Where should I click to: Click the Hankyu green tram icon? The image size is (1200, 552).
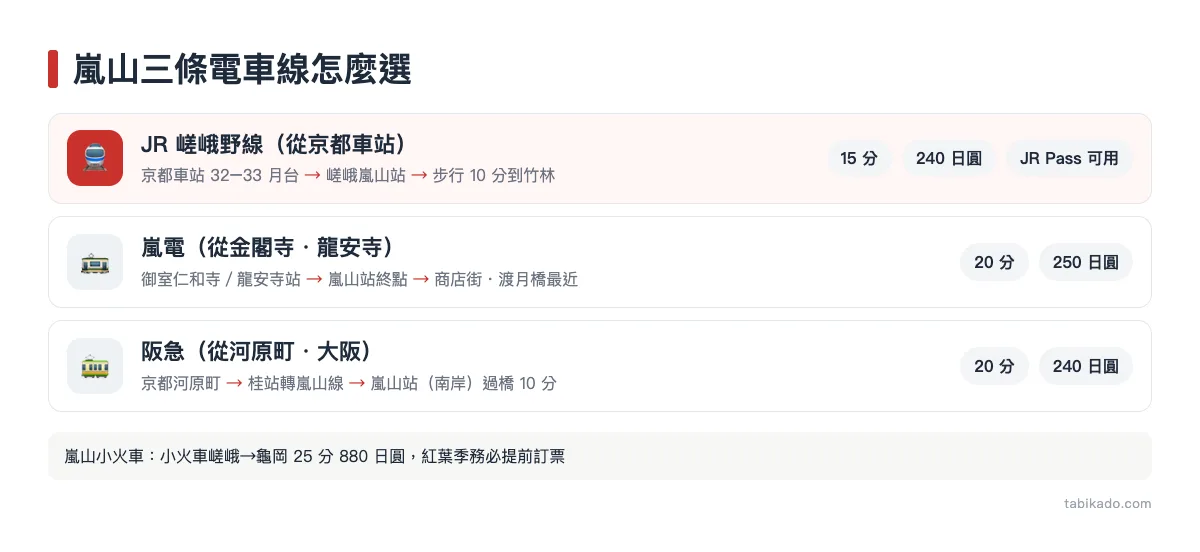click(95, 366)
